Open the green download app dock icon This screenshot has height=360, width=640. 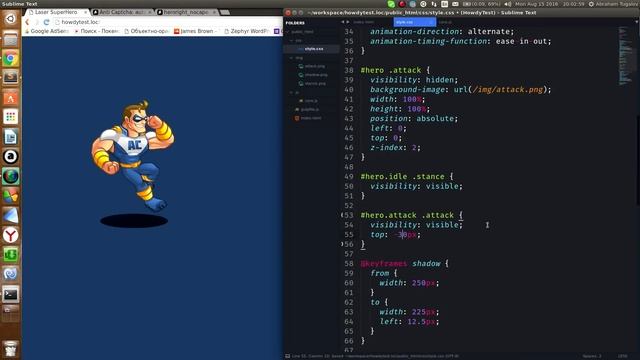pos(11,255)
